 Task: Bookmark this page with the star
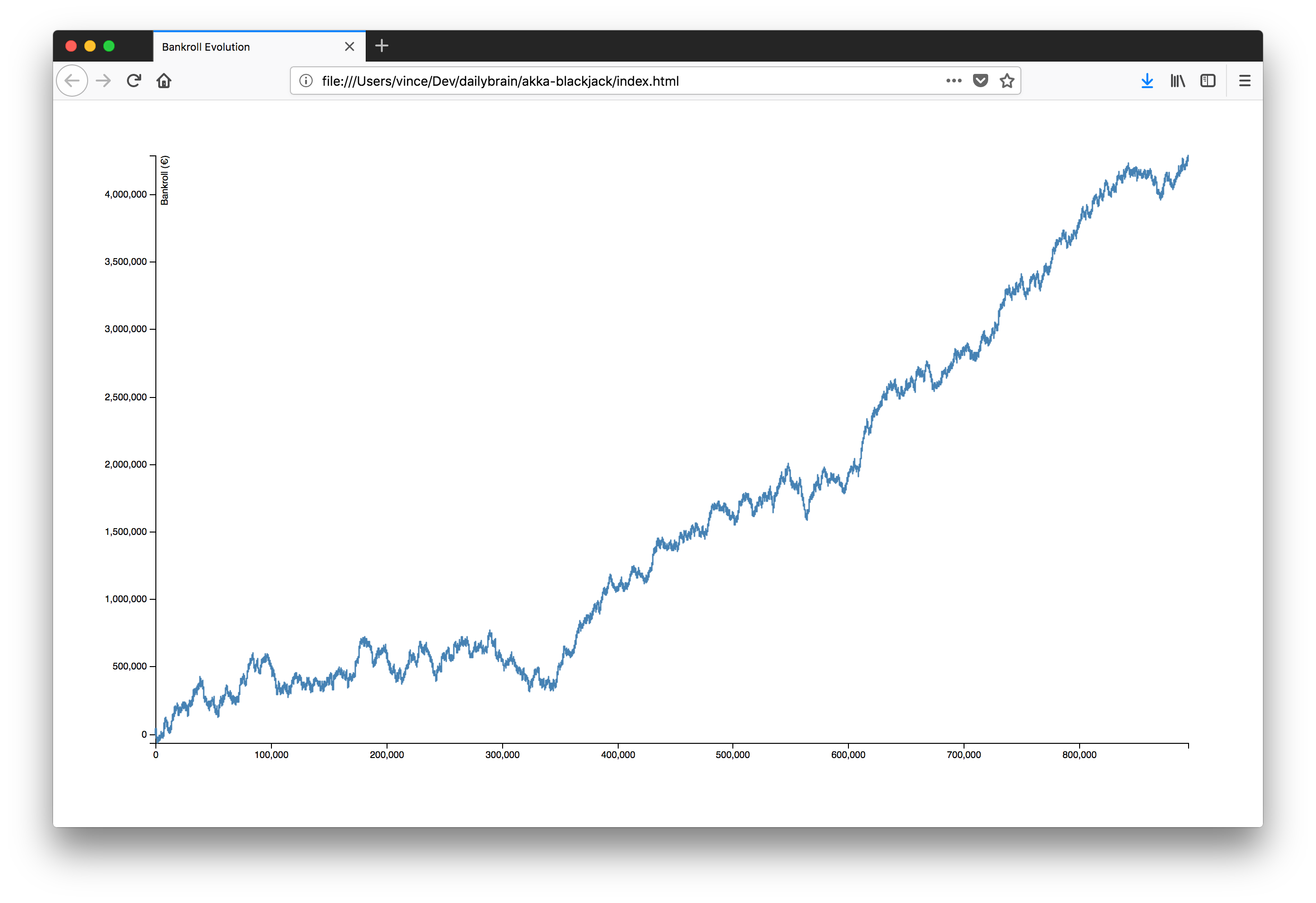pos(1007,81)
